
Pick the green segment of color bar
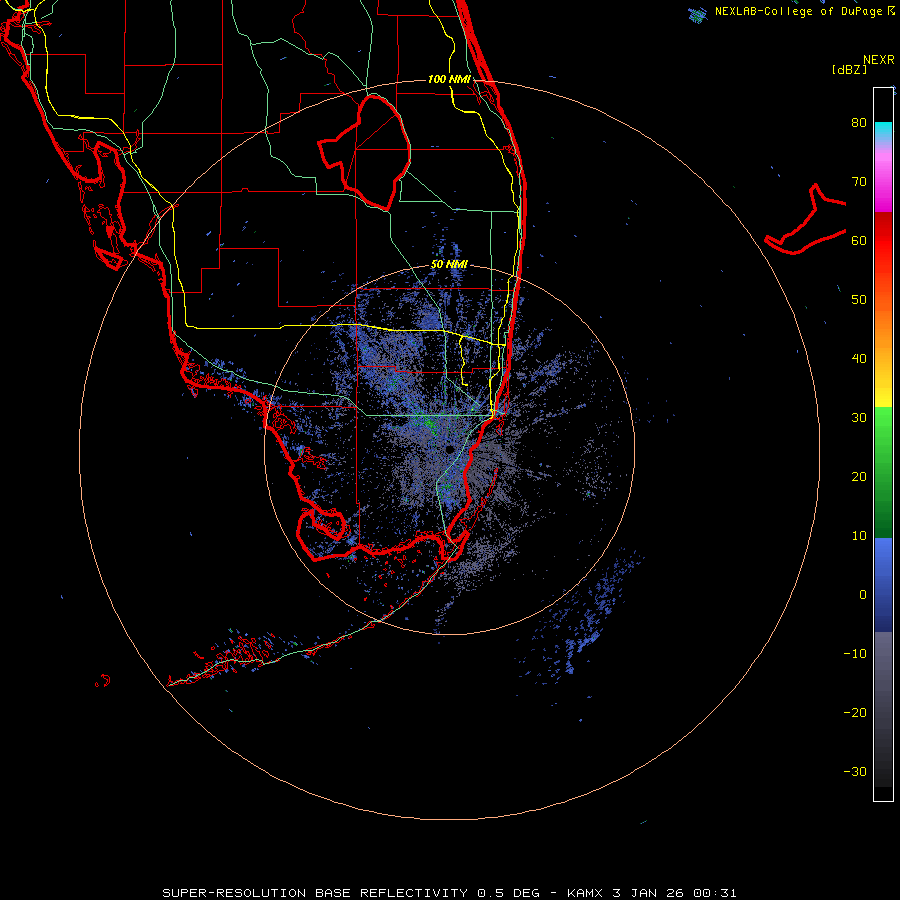pyautogui.click(x=883, y=472)
